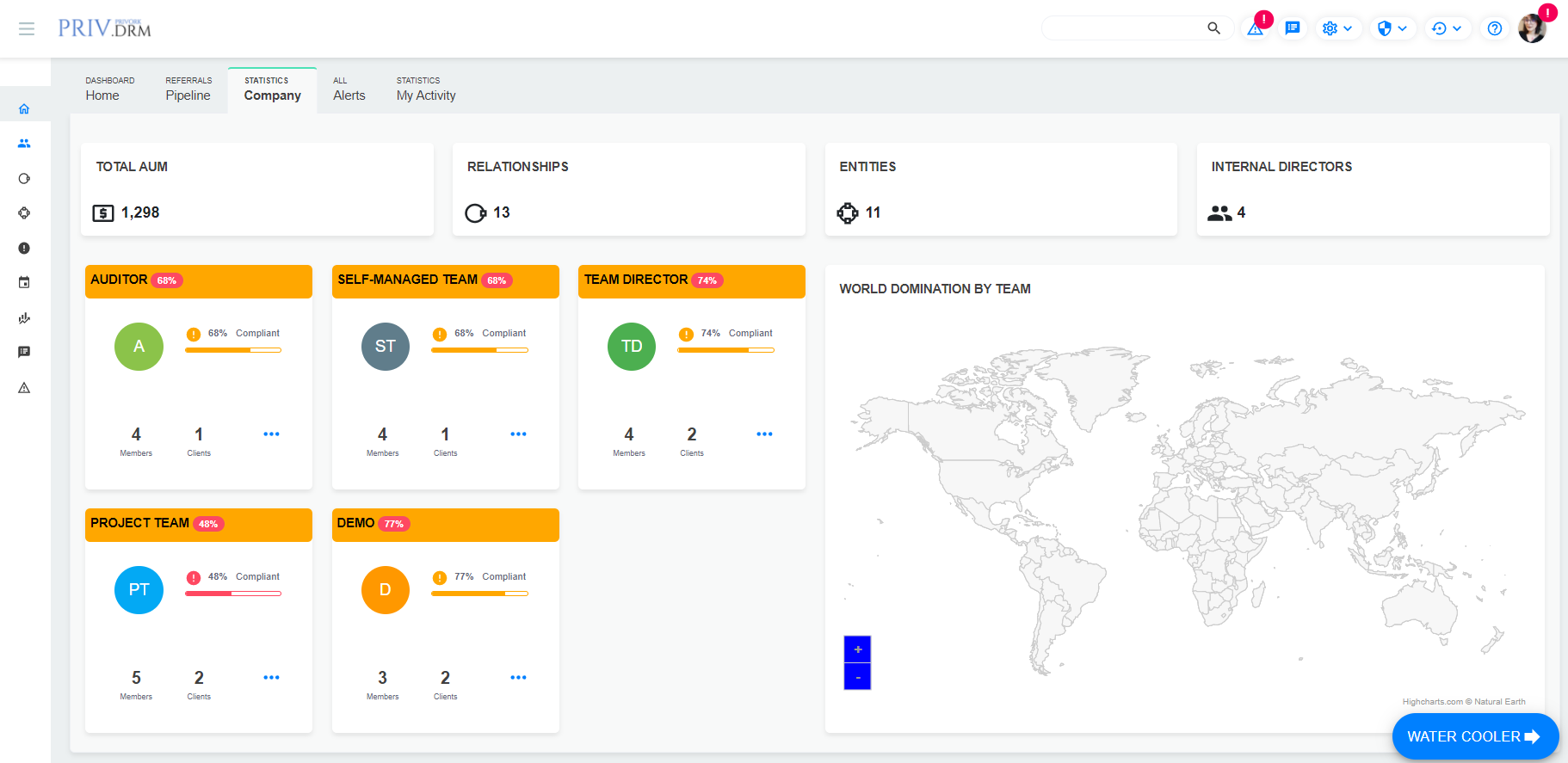Switch to the Pipeline tab
The height and width of the screenshot is (763, 1568).
[x=188, y=89]
